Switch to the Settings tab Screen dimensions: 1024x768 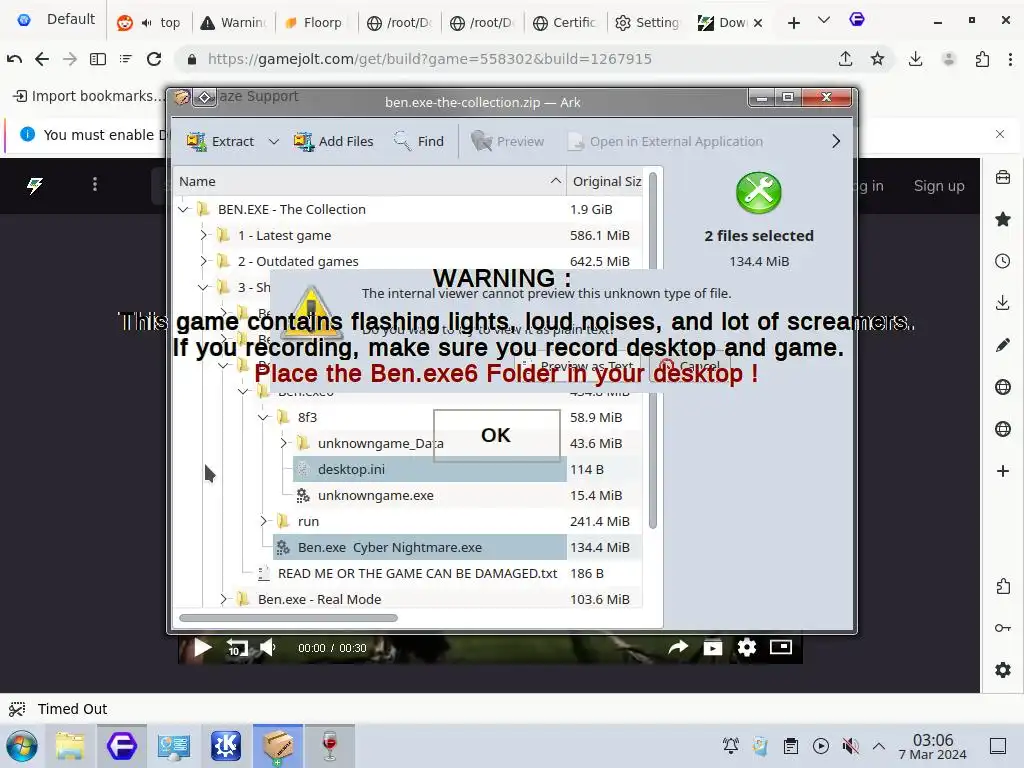click(x=648, y=23)
